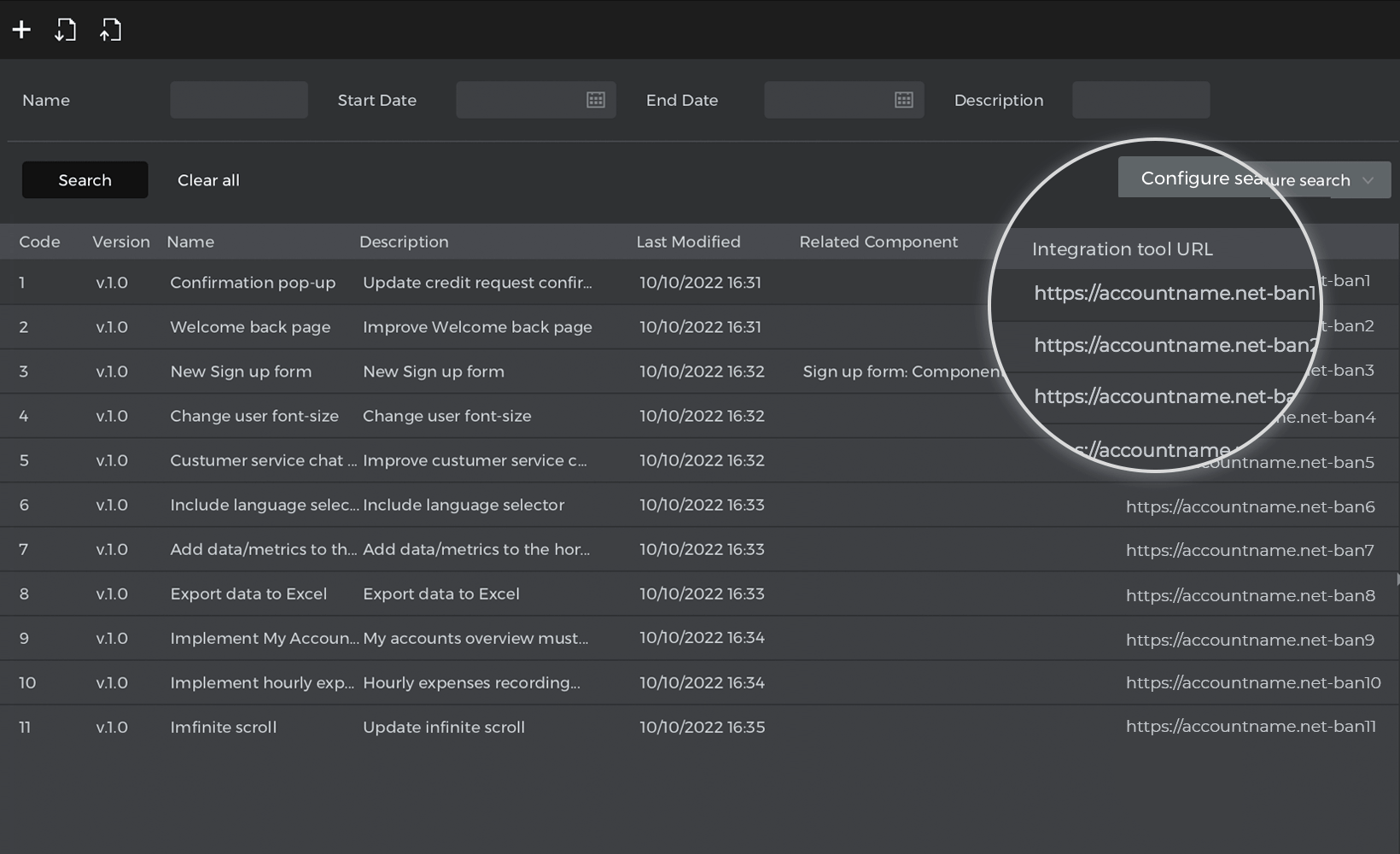Viewport: 1400px width, 854px height.
Task: Focus the Description filter input field
Action: [1140, 100]
